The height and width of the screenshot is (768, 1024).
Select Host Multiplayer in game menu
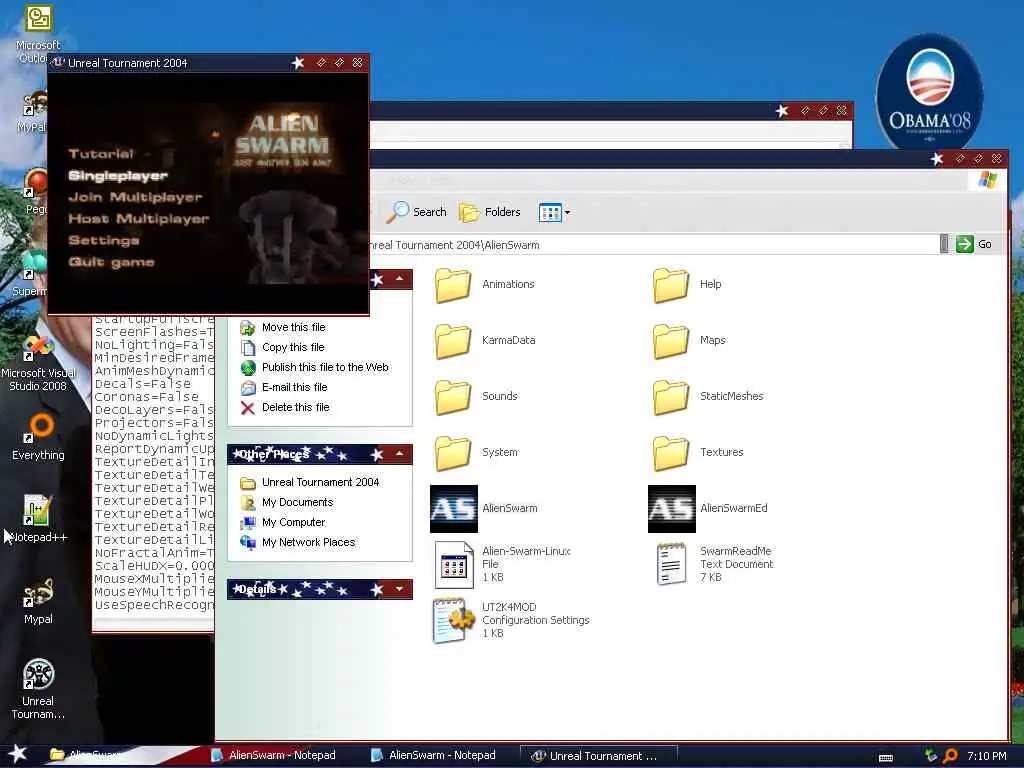click(138, 219)
